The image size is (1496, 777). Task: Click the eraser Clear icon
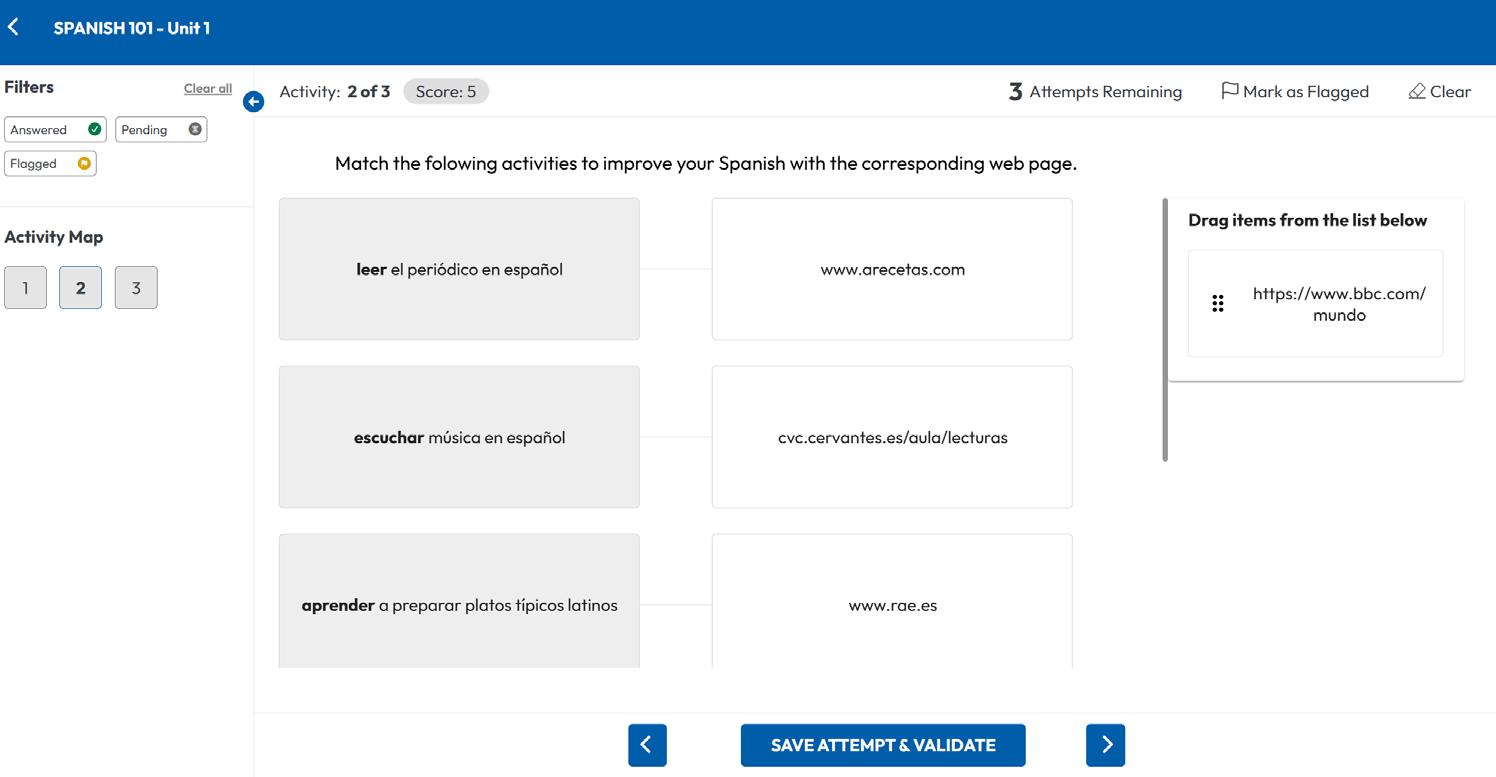(x=1416, y=92)
